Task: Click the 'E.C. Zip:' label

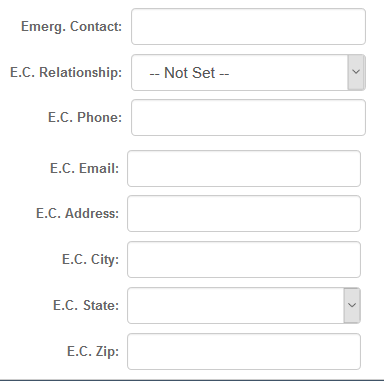Action: coord(93,351)
